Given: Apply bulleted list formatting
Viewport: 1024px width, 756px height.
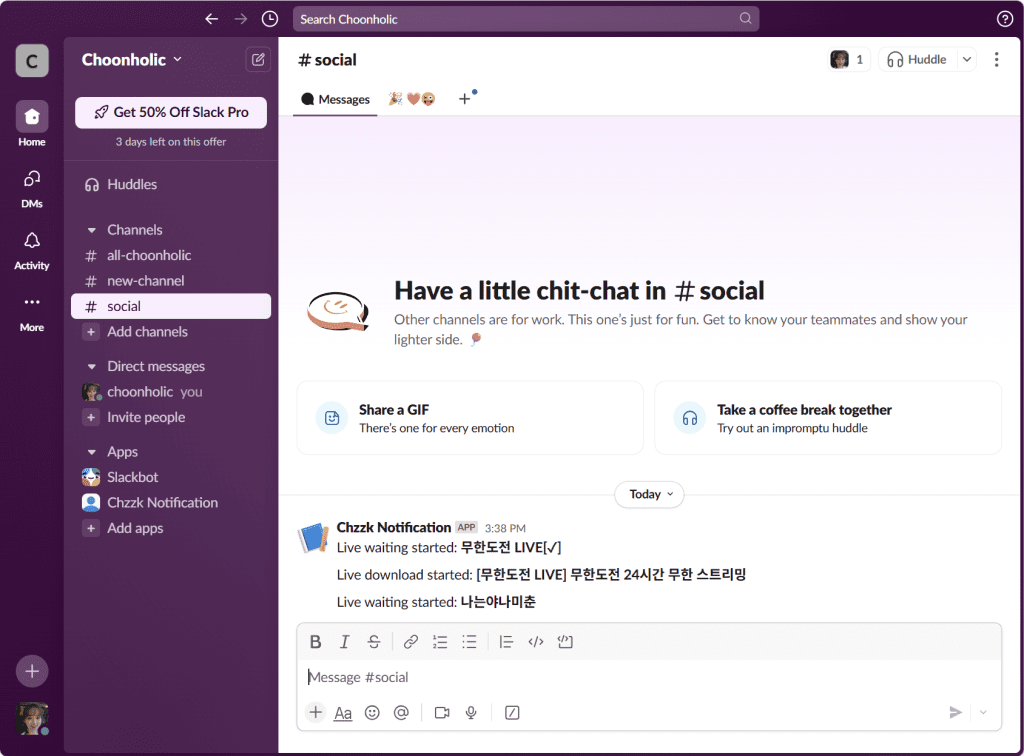Looking at the screenshot, I should 470,642.
